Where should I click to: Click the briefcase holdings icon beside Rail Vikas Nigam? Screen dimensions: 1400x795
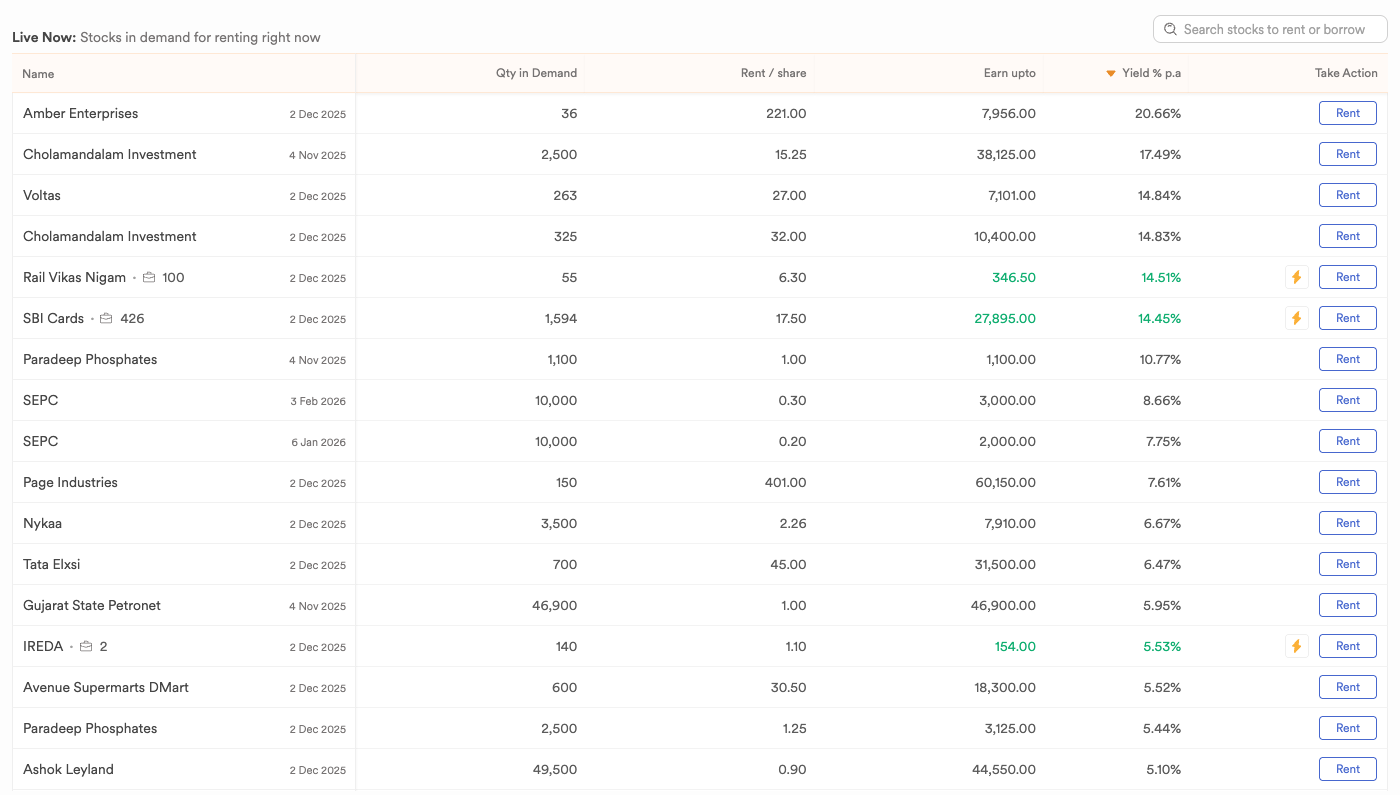(149, 278)
